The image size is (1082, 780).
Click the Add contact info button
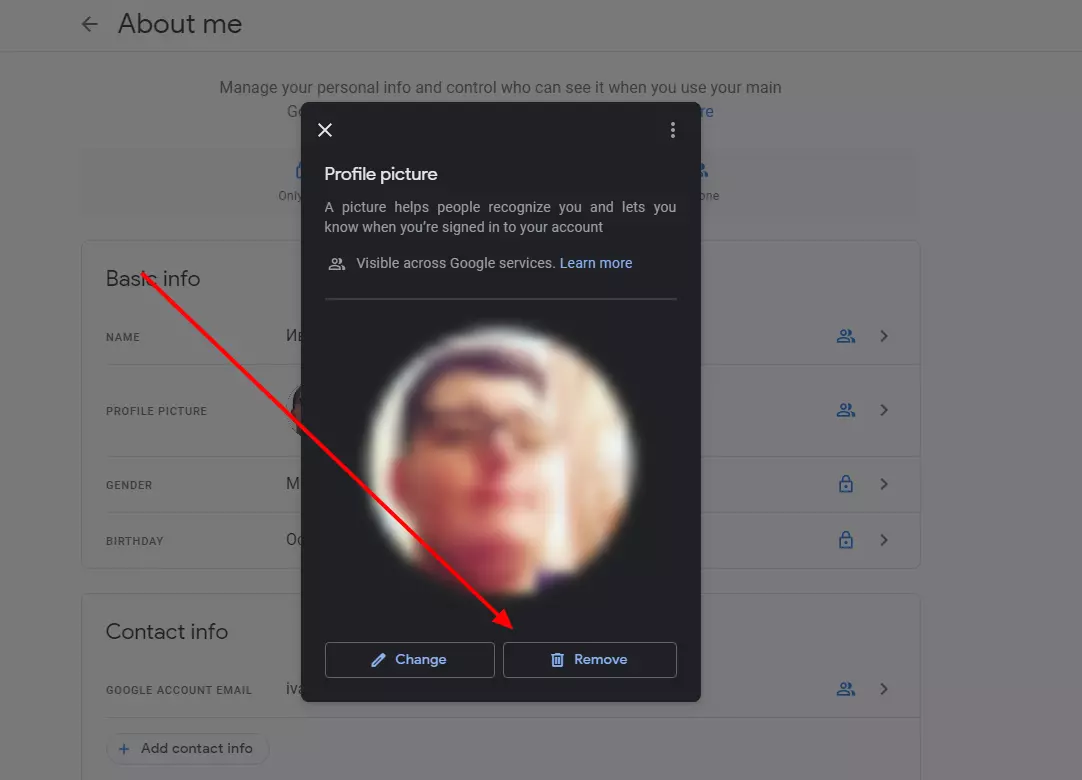(187, 748)
